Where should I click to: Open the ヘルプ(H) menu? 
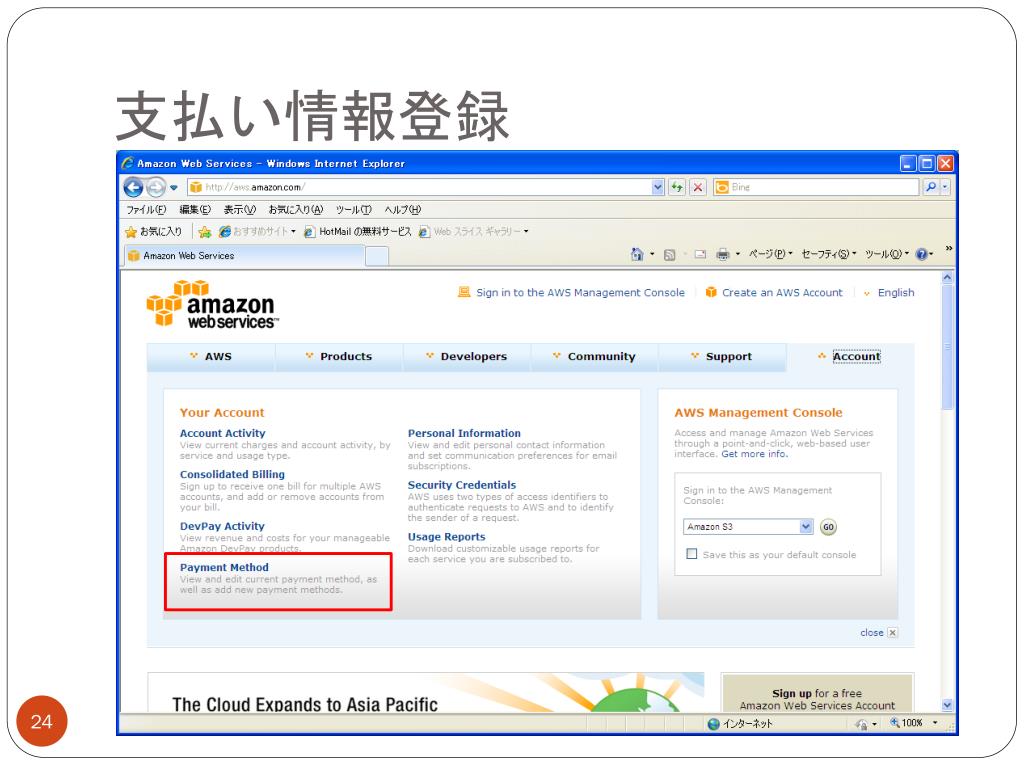coord(402,210)
